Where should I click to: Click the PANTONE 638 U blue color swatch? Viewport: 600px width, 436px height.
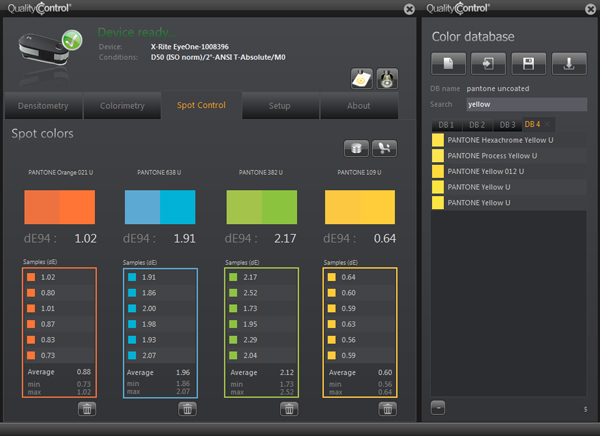coord(160,207)
